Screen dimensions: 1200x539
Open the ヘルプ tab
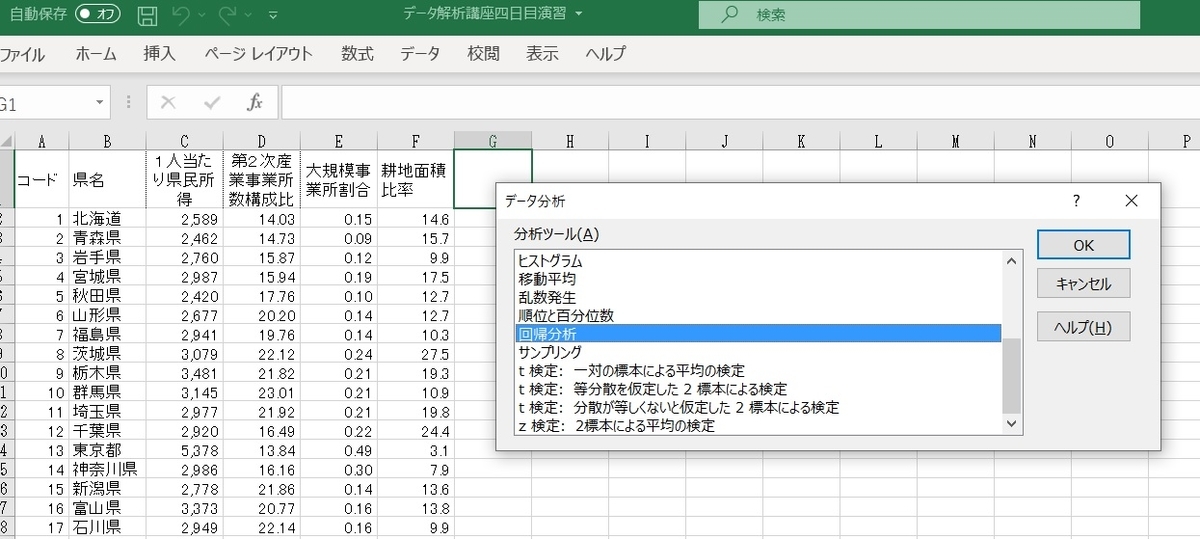point(606,54)
